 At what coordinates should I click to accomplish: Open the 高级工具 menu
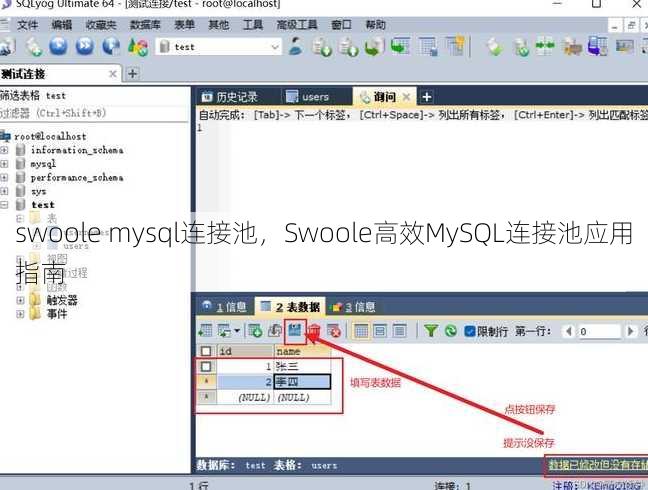pos(297,25)
